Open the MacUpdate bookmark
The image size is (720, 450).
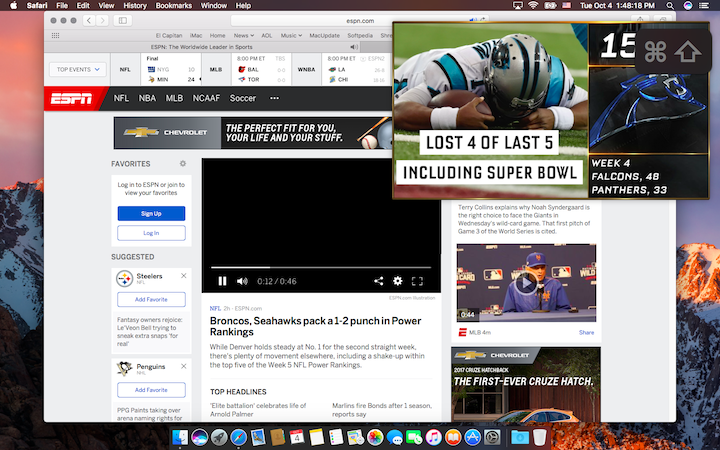point(325,35)
